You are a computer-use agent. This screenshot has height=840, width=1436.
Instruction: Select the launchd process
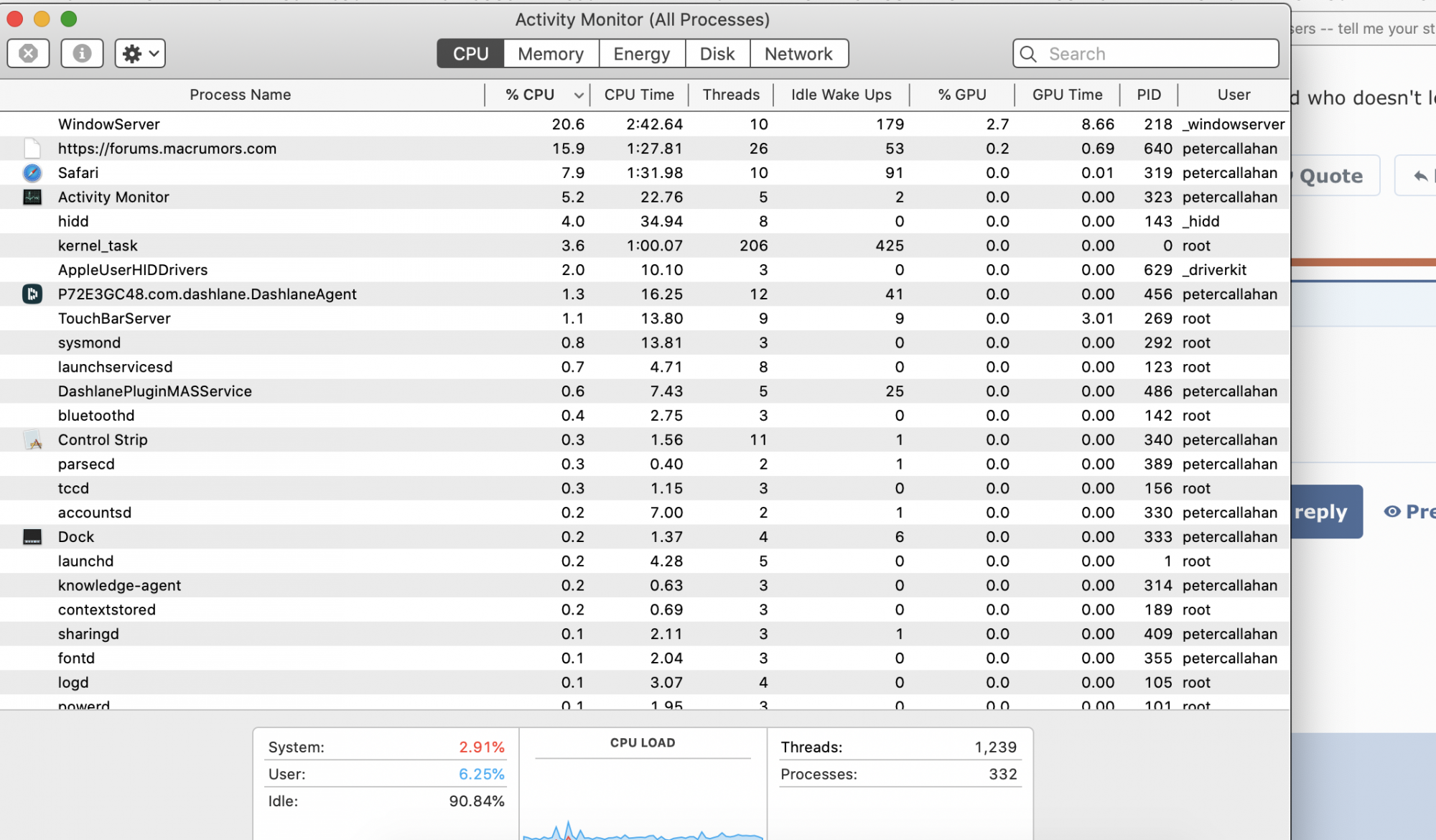645,561
